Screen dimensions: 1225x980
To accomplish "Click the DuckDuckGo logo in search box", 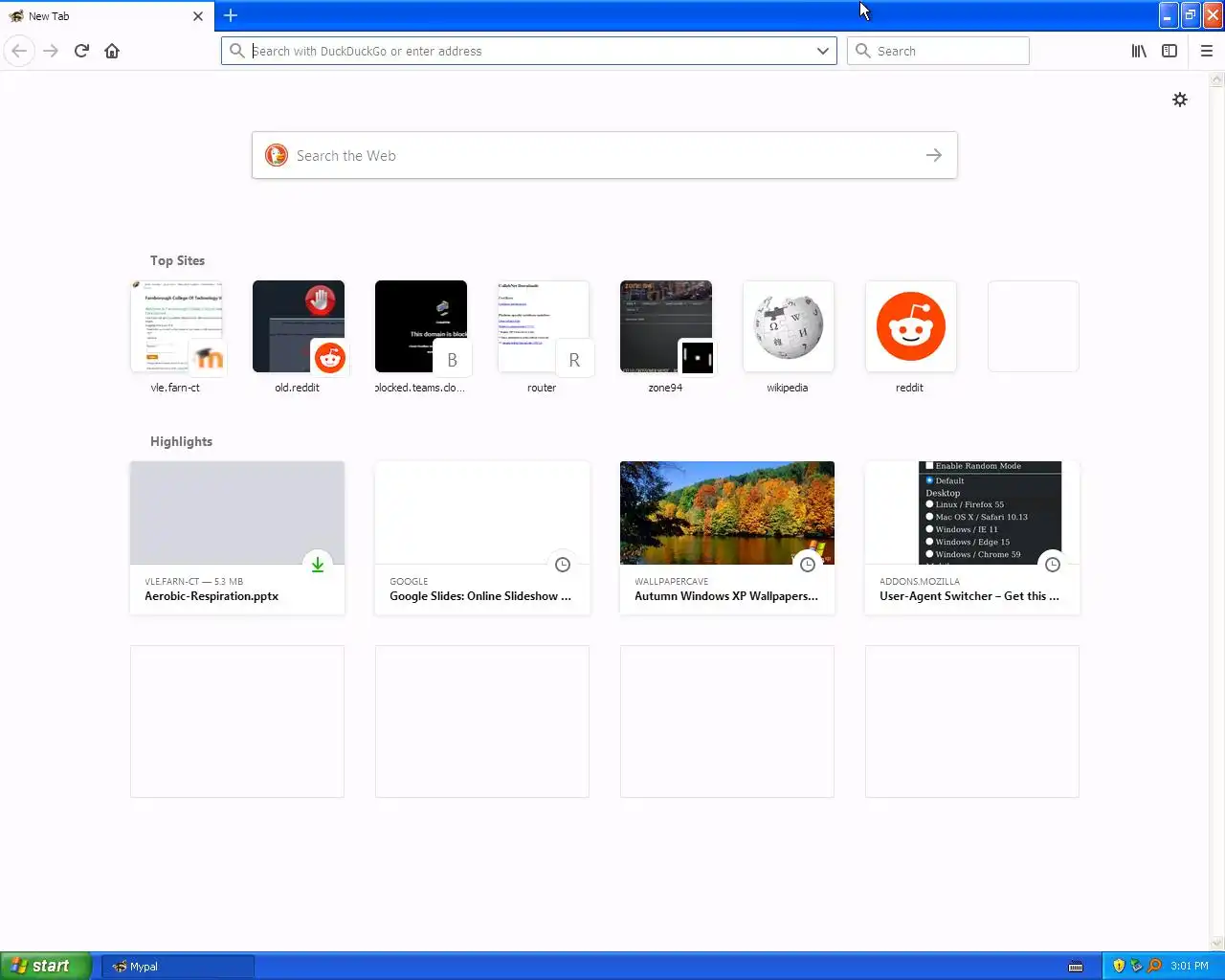I will (277, 155).
